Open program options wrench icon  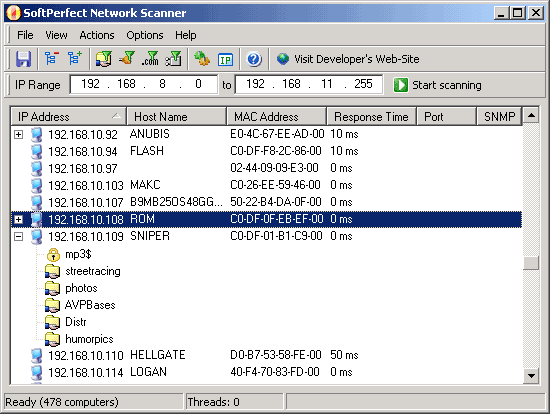tap(202, 59)
